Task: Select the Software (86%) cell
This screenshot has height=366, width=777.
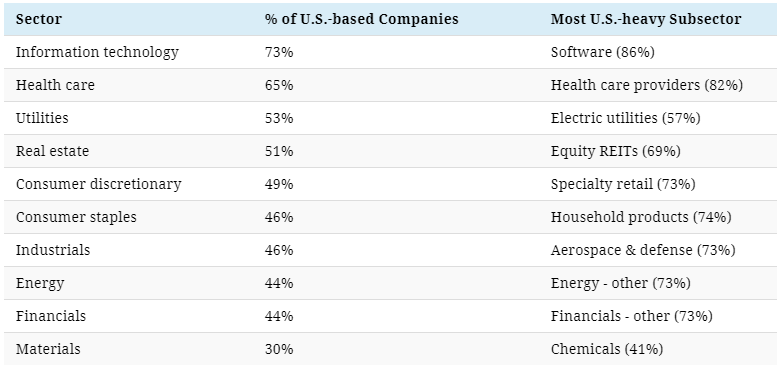Action: pos(603,52)
